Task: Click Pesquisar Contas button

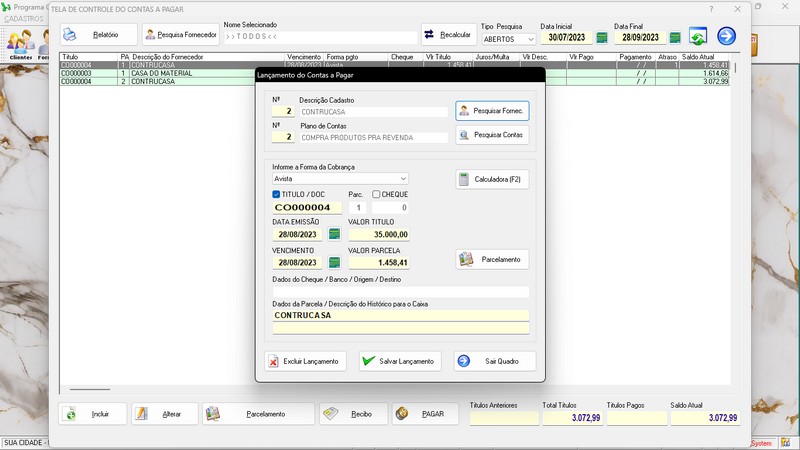Action: 492,135
